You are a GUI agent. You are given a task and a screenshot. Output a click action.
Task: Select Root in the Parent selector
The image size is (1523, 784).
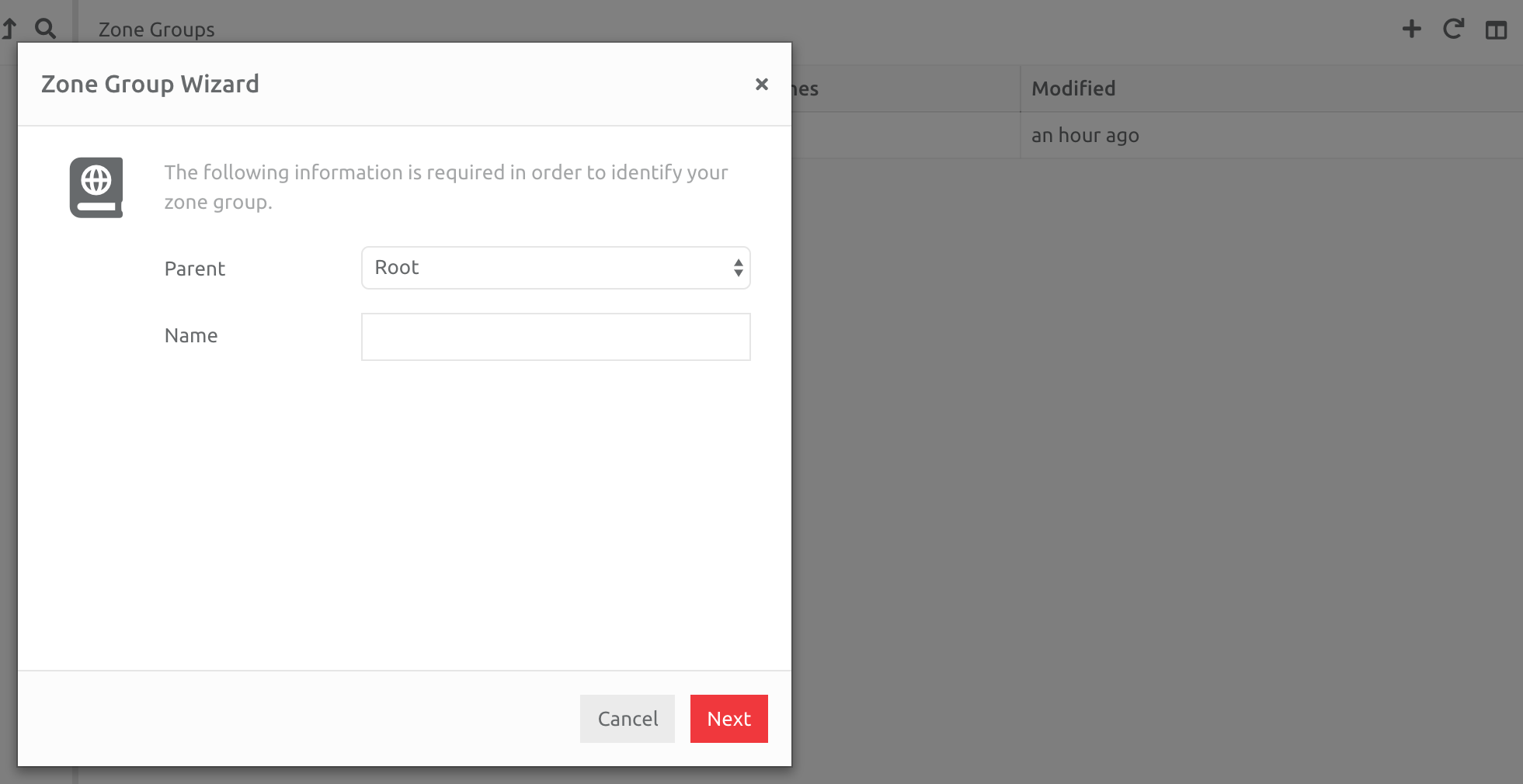click(555, 267)
